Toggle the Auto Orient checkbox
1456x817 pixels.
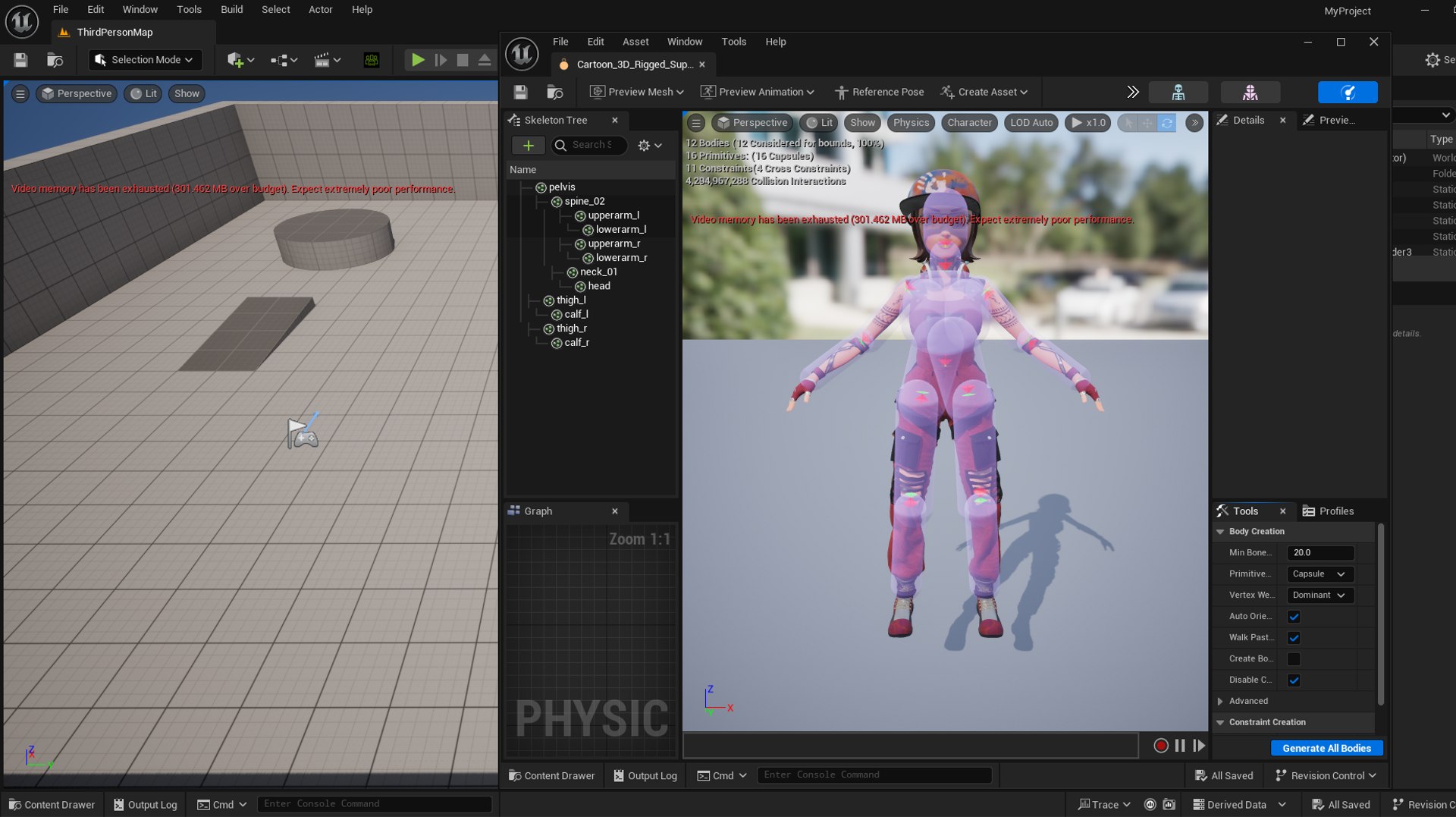point(1294,617)
